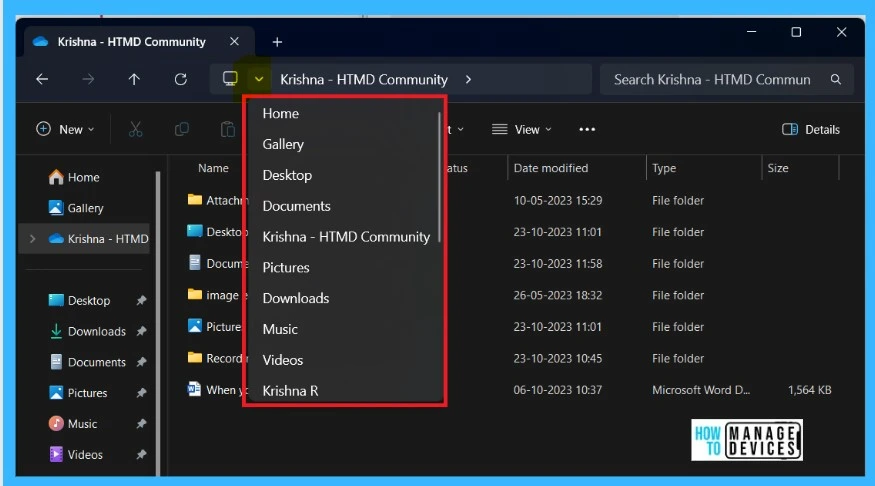This screenshot has height=486, width=875.
Task: Click the search magnifier icon
Action: [x=835, y=79]
